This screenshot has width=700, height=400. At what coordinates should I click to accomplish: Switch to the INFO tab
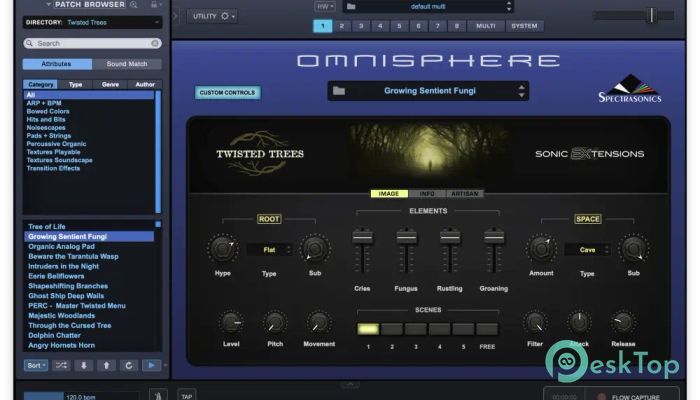click(427, 194)
